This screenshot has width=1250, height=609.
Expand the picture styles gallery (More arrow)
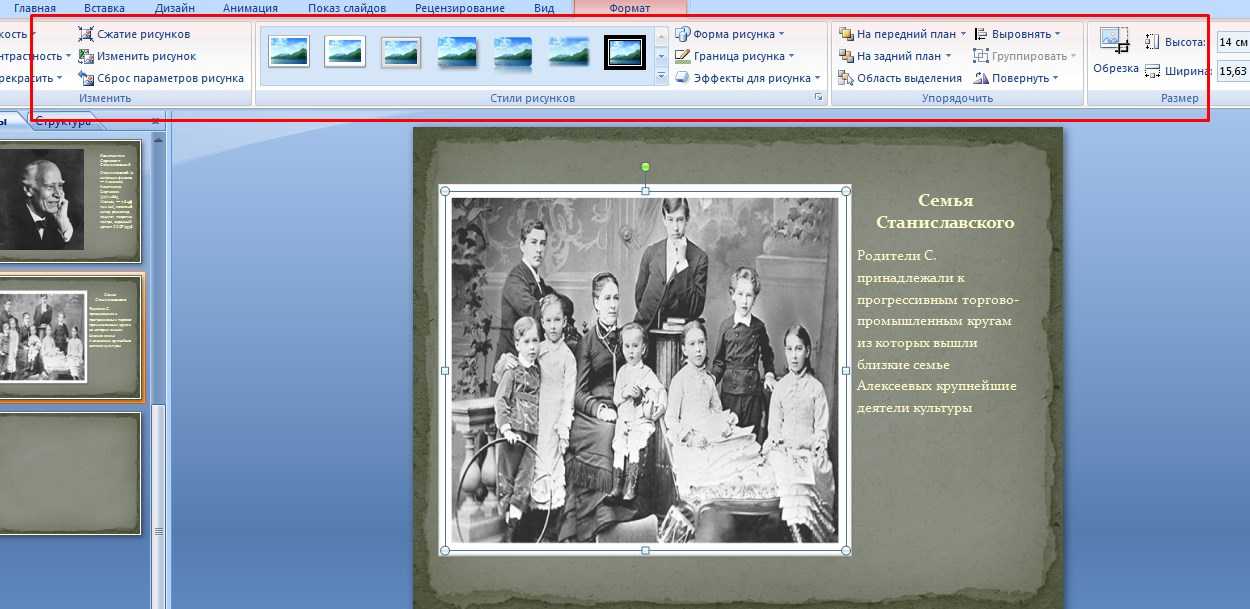coord(661,77)
